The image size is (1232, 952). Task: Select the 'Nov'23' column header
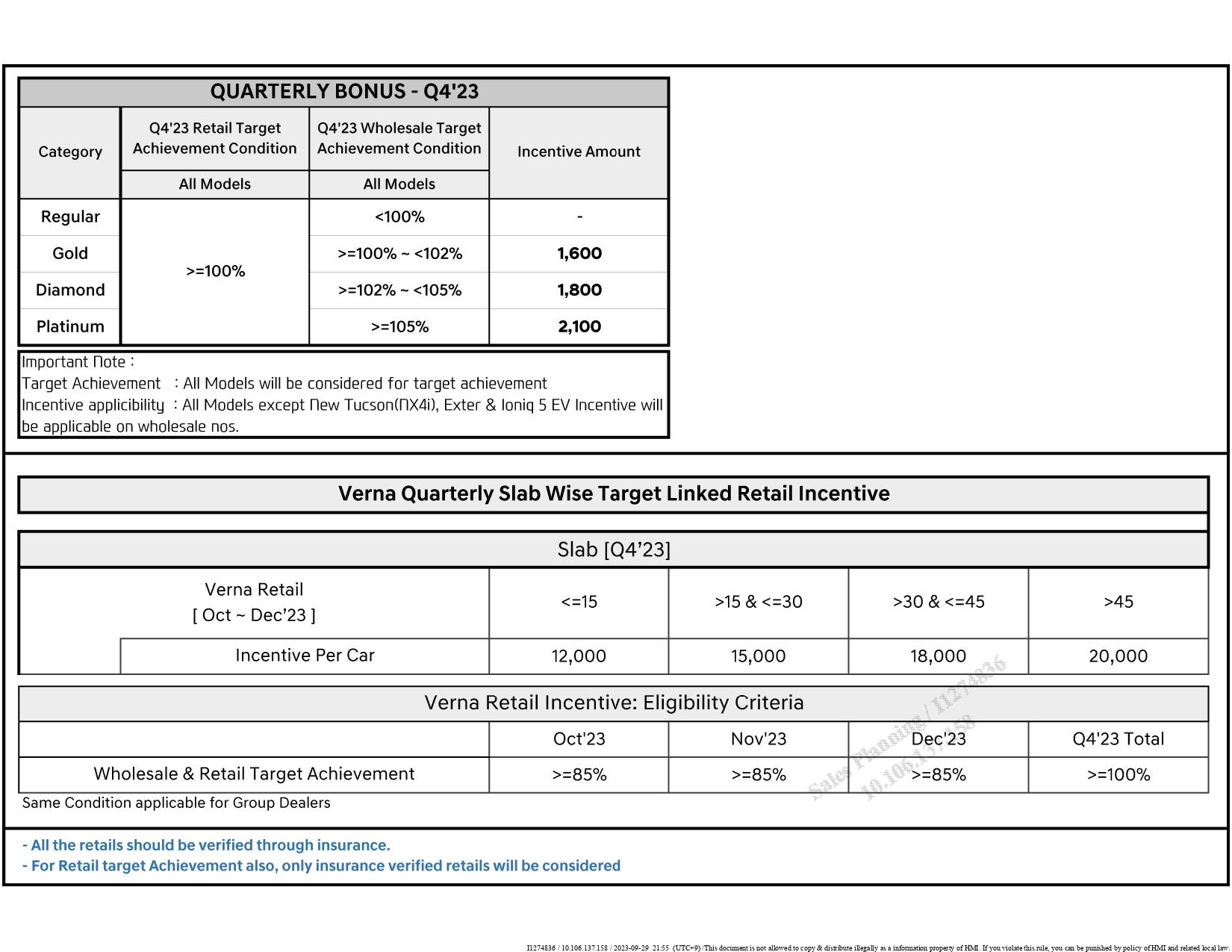pos(759,739)
